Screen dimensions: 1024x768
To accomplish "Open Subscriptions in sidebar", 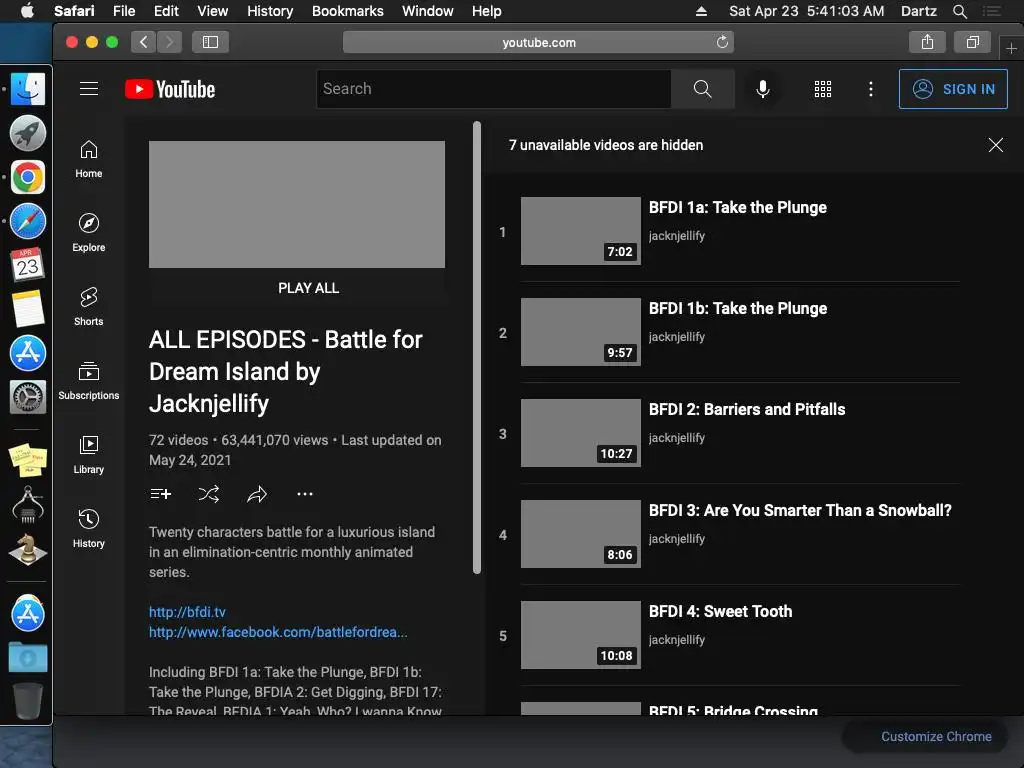I will (x=89, y=381).
